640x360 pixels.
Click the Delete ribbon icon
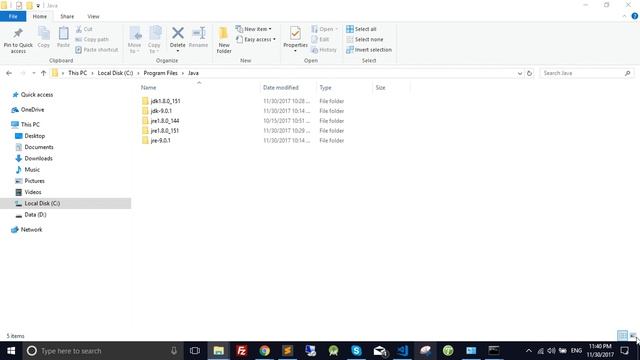(x=178, y=40)
